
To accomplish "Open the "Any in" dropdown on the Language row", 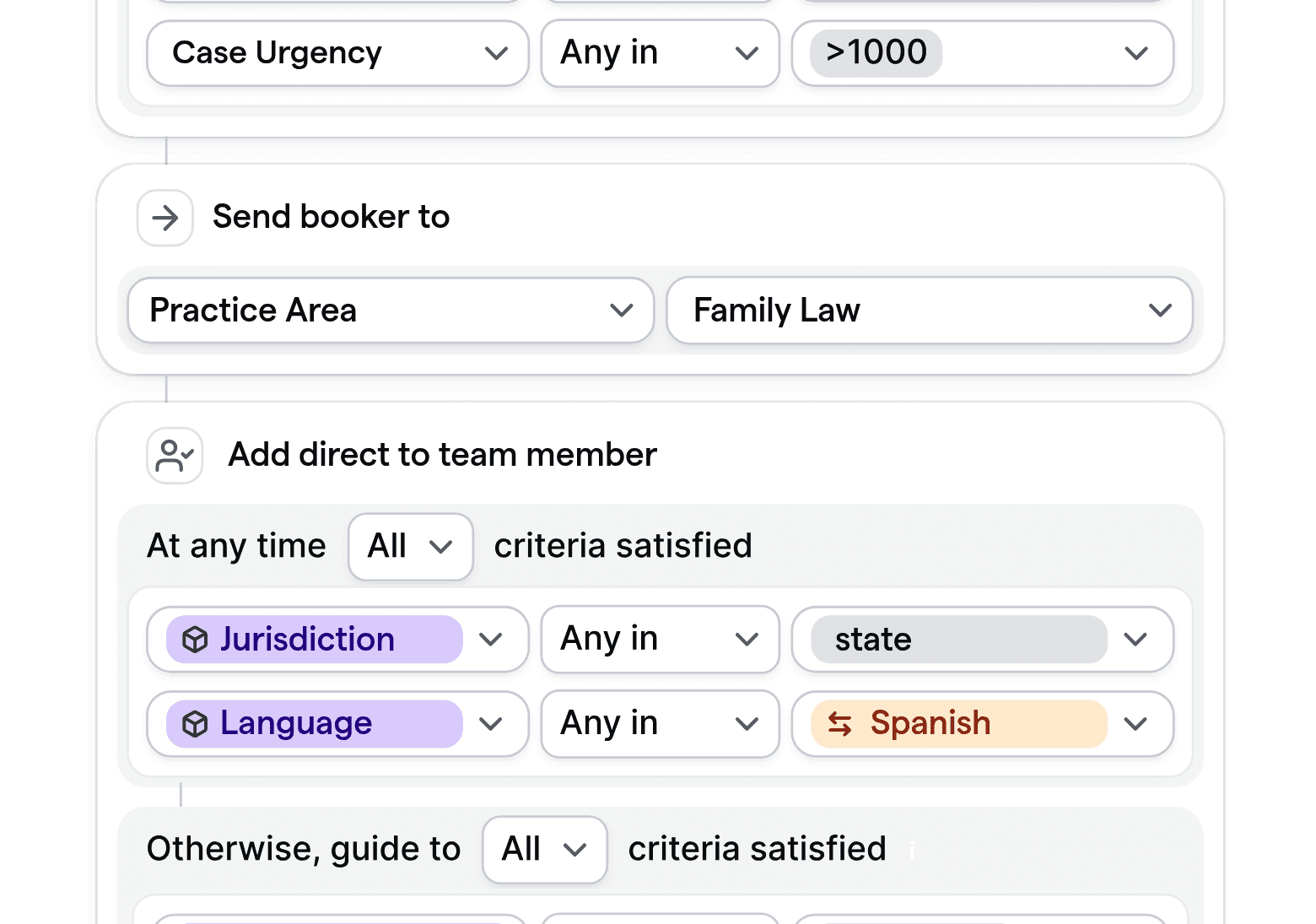I will click(x=746, y=723).
